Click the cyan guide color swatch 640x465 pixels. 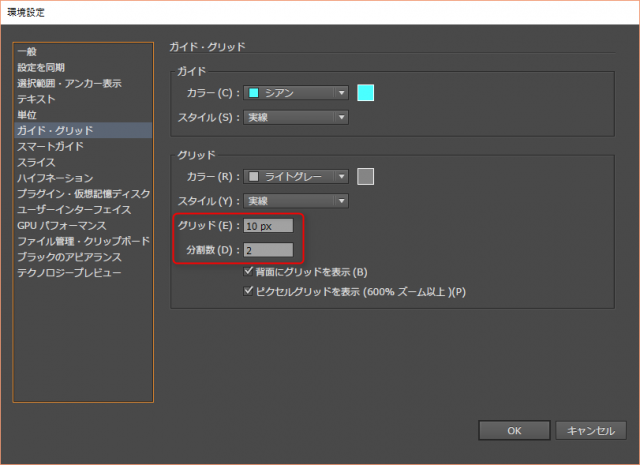pyautogui.click(x=365, y=93)
